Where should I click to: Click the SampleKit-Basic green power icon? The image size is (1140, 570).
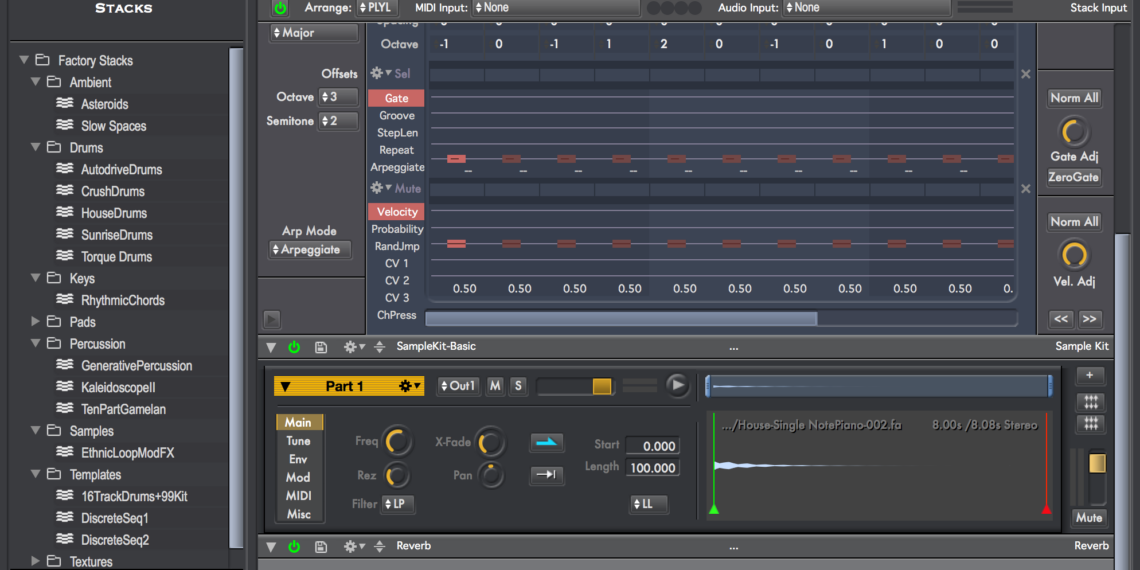(x=294, y=347)
